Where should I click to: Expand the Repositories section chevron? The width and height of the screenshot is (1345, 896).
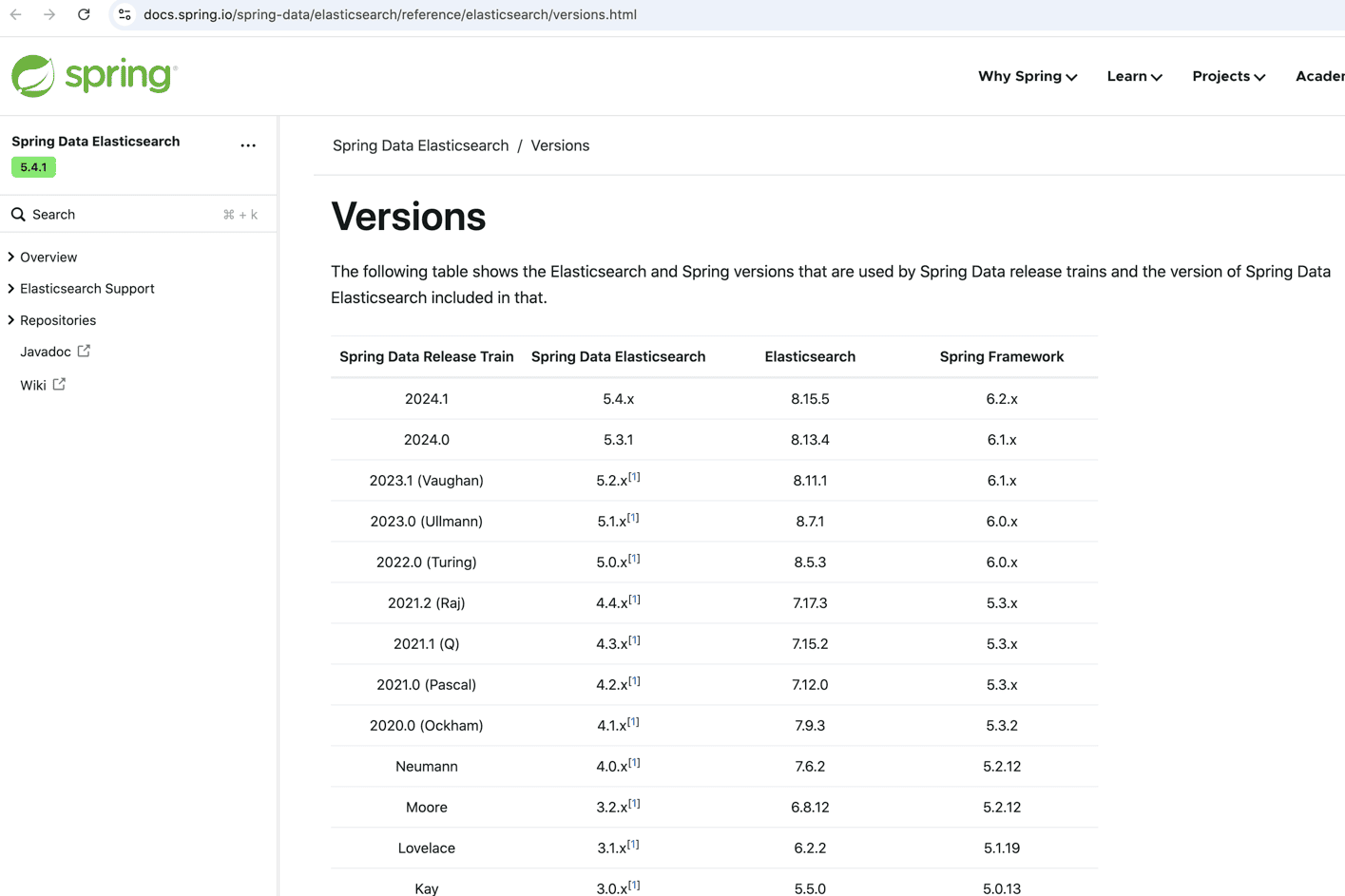tap(11, 320)
